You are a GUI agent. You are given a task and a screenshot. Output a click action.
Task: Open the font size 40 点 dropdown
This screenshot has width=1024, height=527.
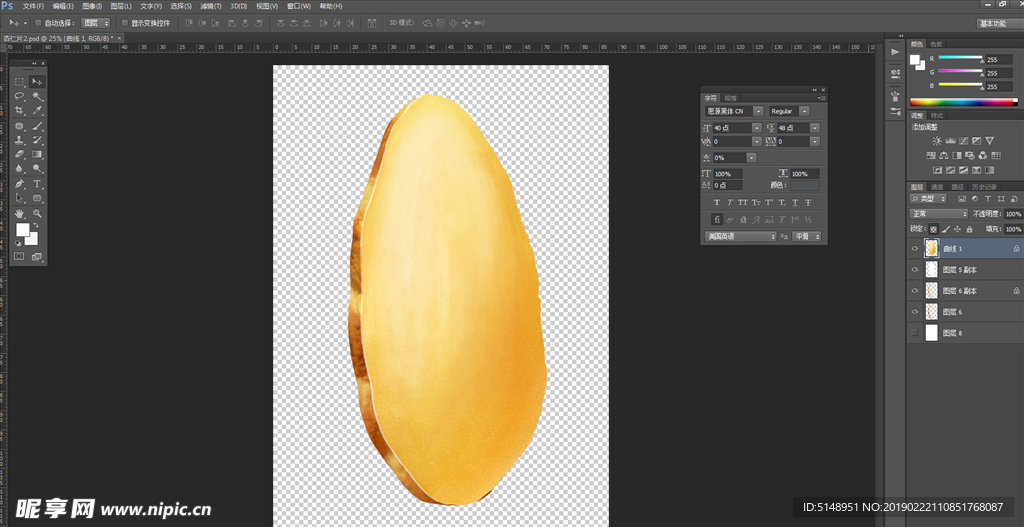tap(757, 129)
